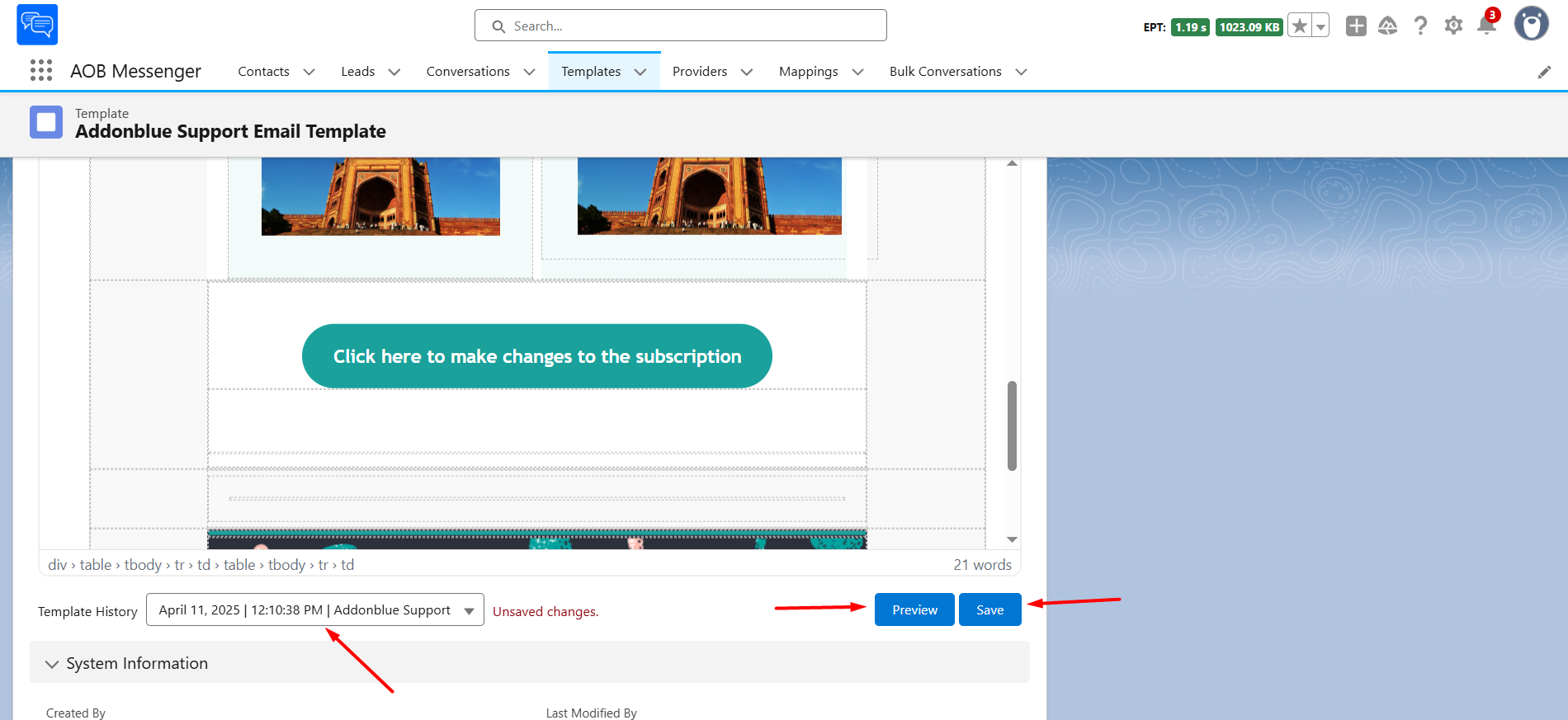Open the Mappings tab

pyautogui.click(x=809, y=72)
